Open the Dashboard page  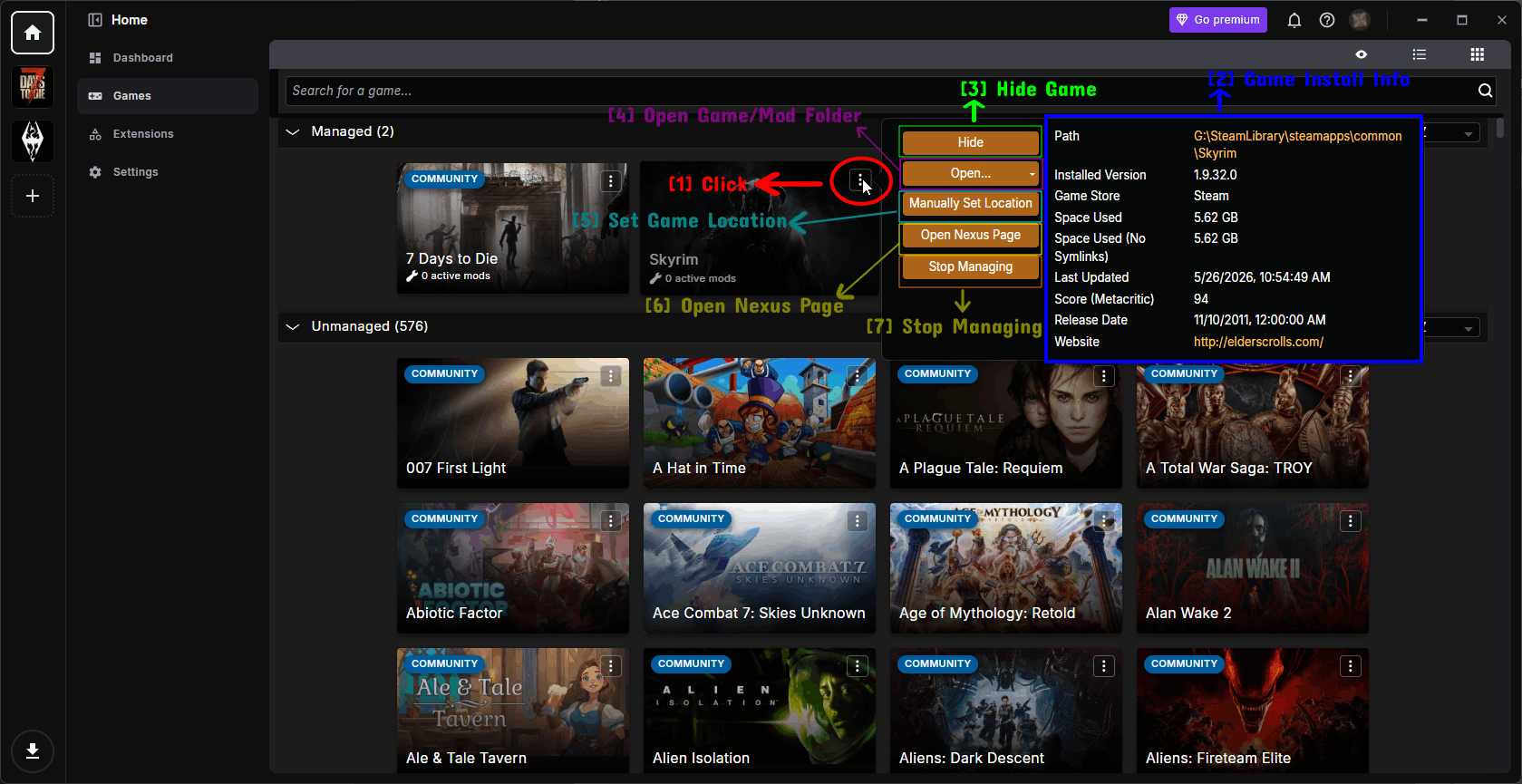[168, 58]
